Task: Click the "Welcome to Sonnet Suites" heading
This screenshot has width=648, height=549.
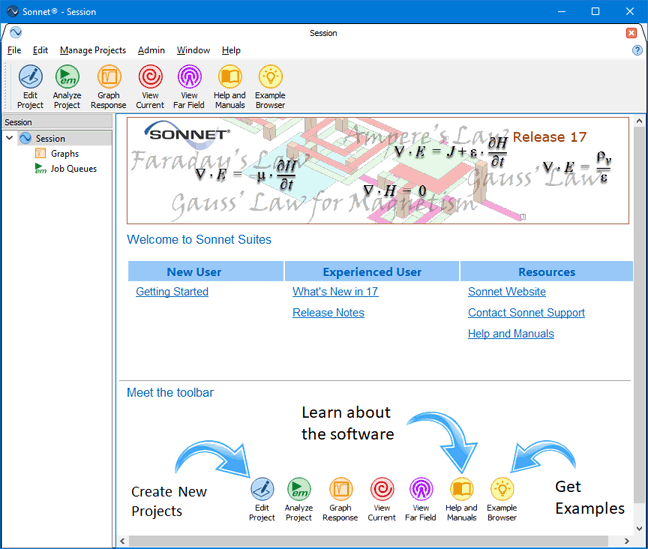Action: coord(199,240)
